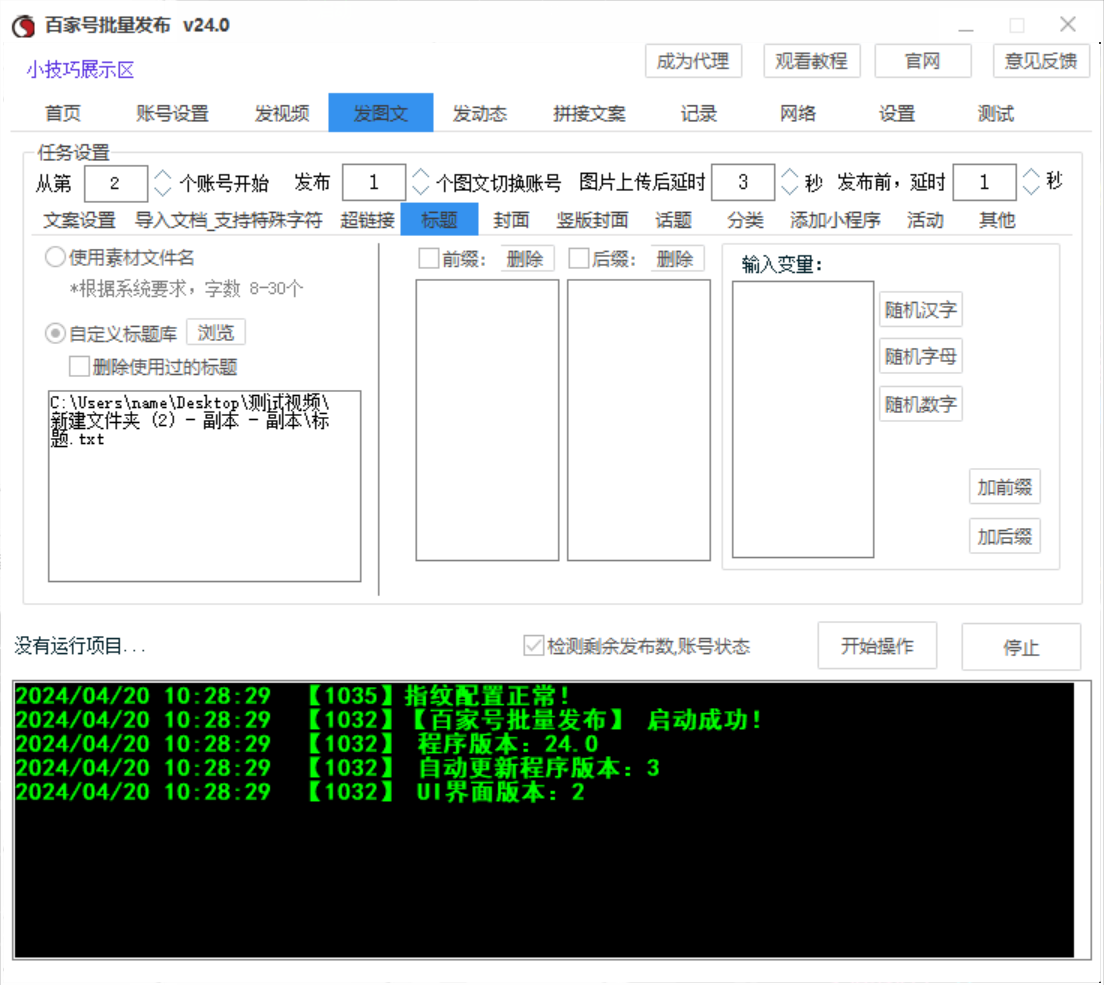Click 删除 button next to 后缀

676,259
